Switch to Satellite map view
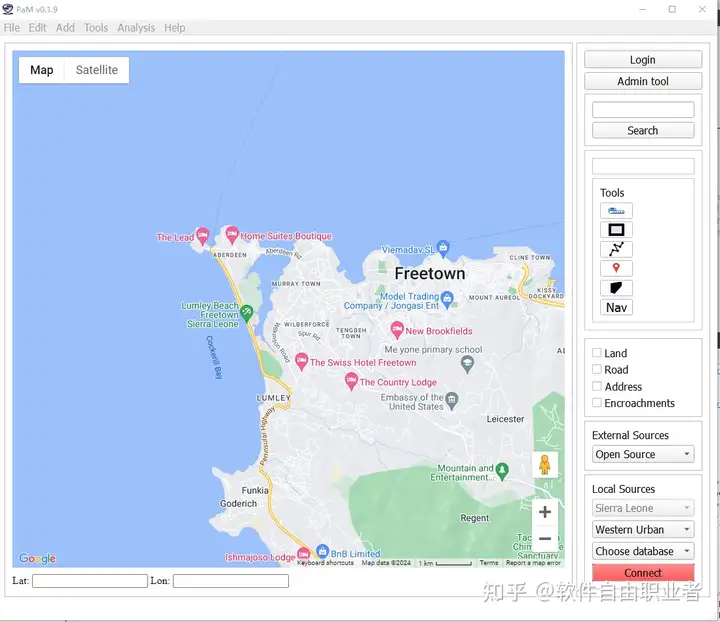Screen dimensions: 720x622 [x=96, y=70]
